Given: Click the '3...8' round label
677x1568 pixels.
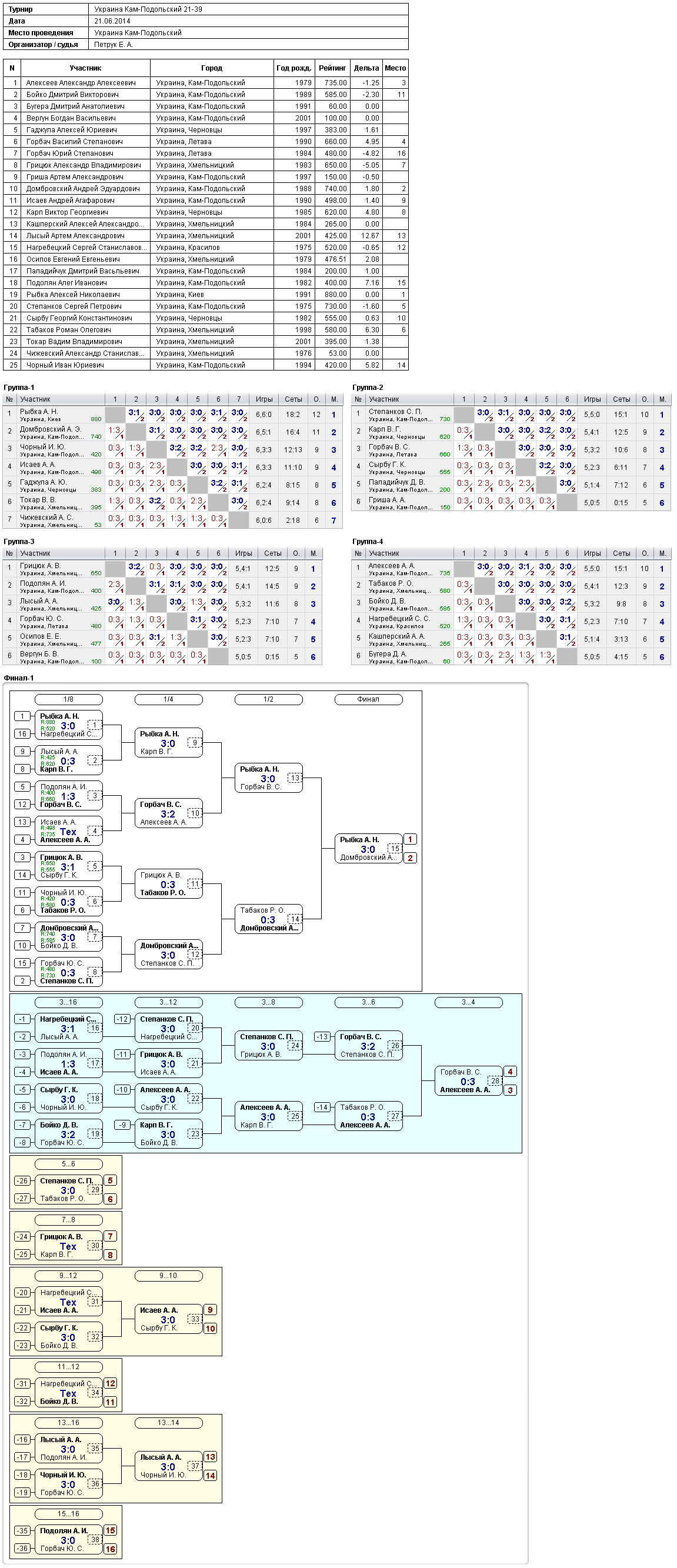Looking at the screenshot, I should [x=268, y=1003].
